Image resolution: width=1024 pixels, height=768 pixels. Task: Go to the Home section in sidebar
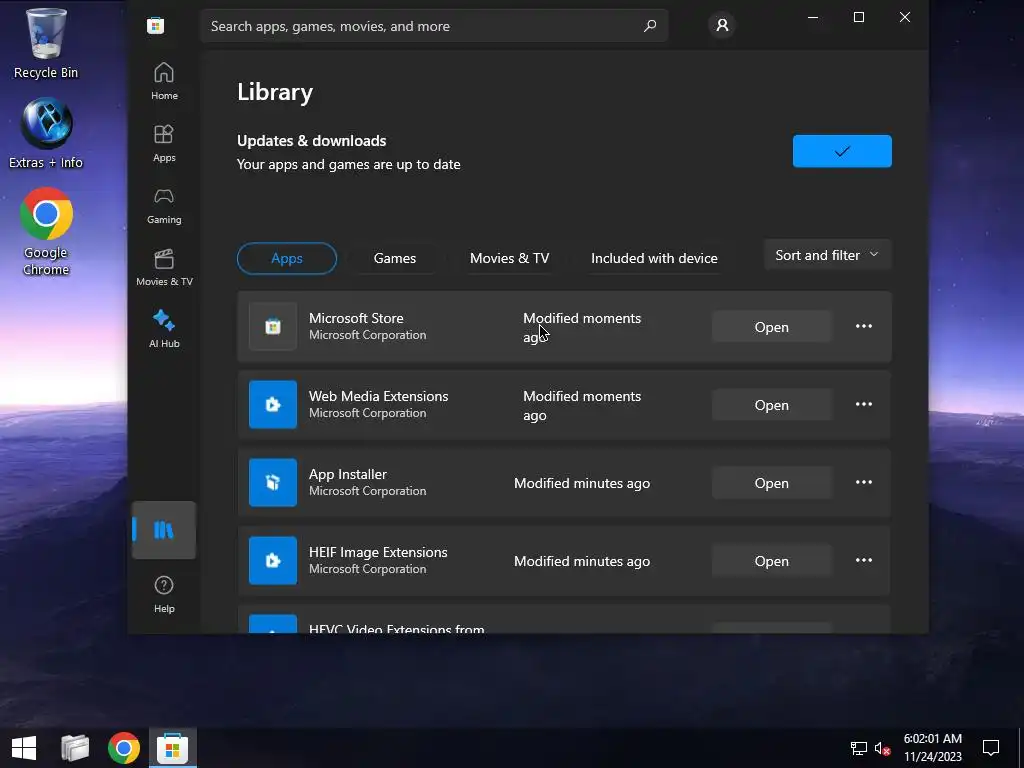(164, 81)
